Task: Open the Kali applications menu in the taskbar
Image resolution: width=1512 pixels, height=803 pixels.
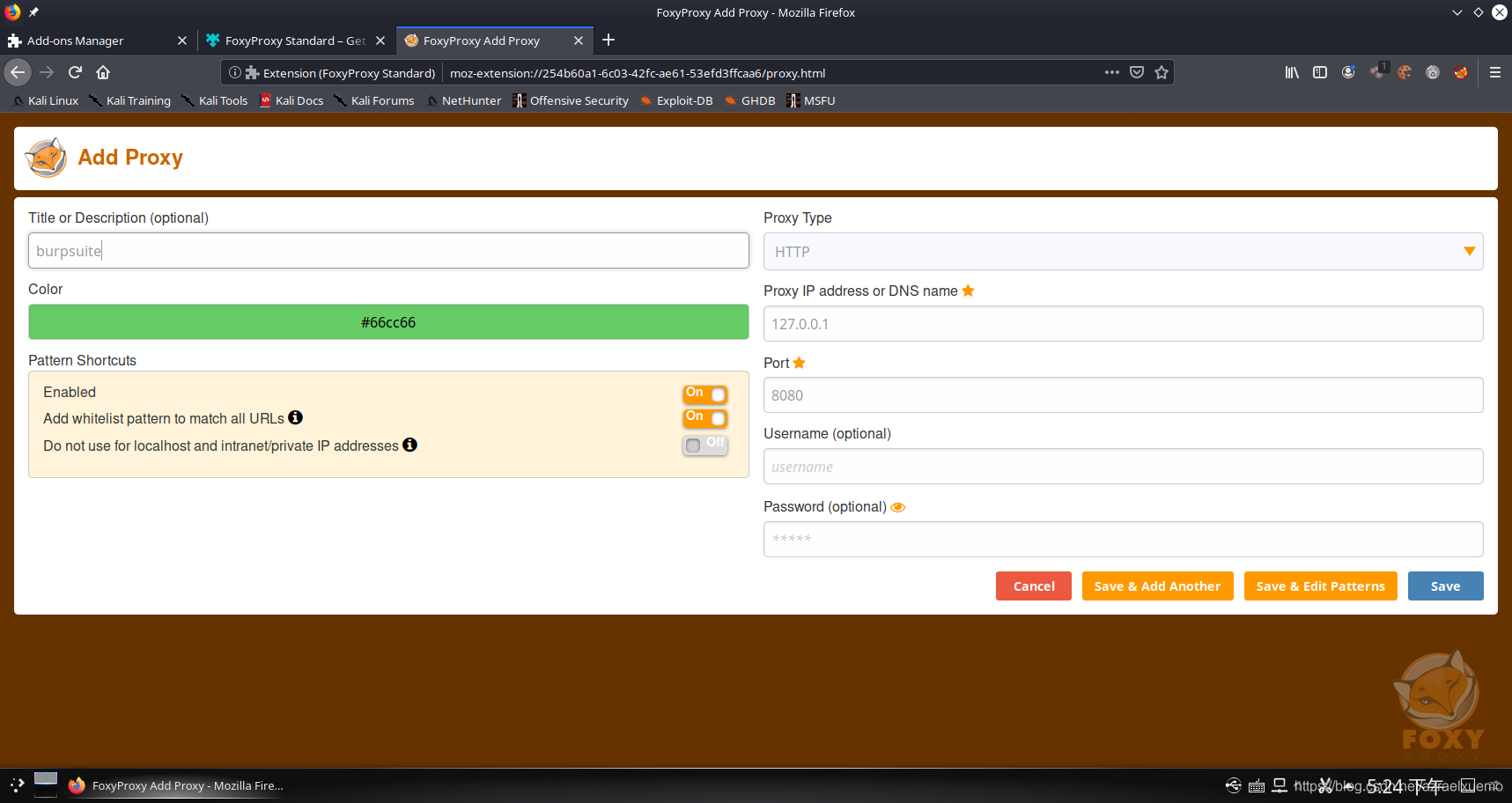Action: click(17, 785)
